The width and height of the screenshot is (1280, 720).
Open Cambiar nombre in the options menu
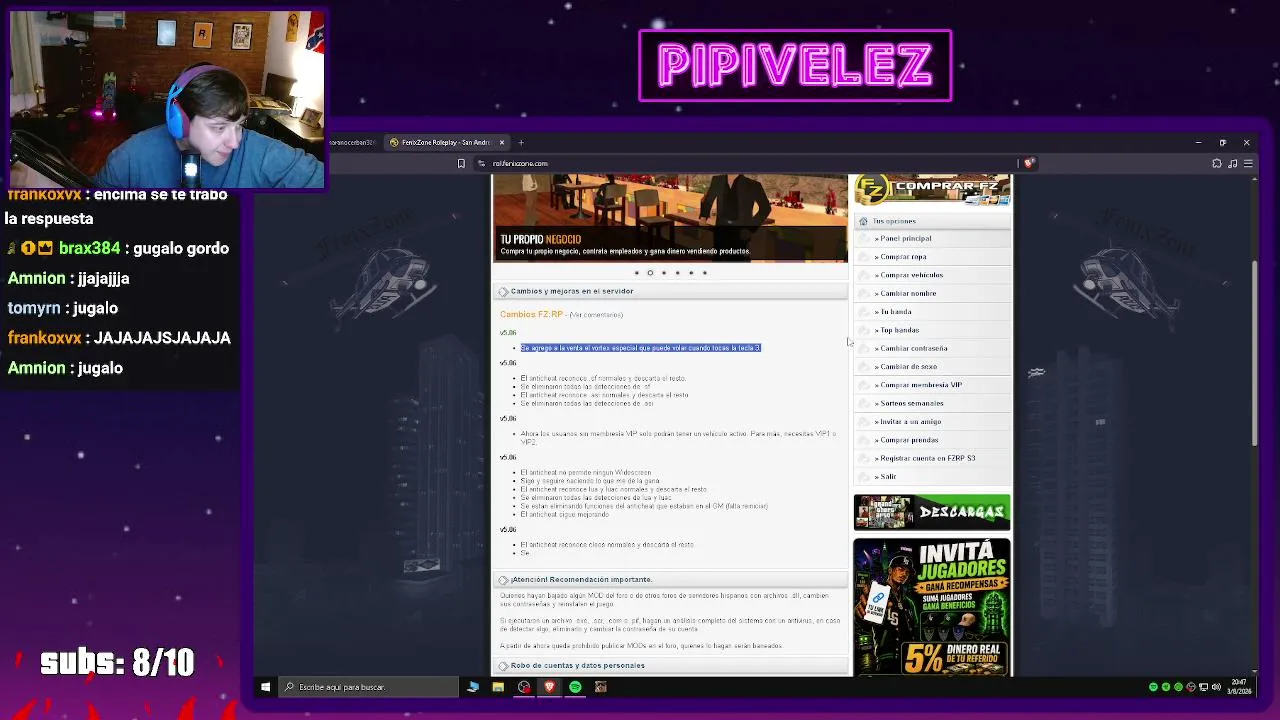pyautogui.click(x=908, y=294)
